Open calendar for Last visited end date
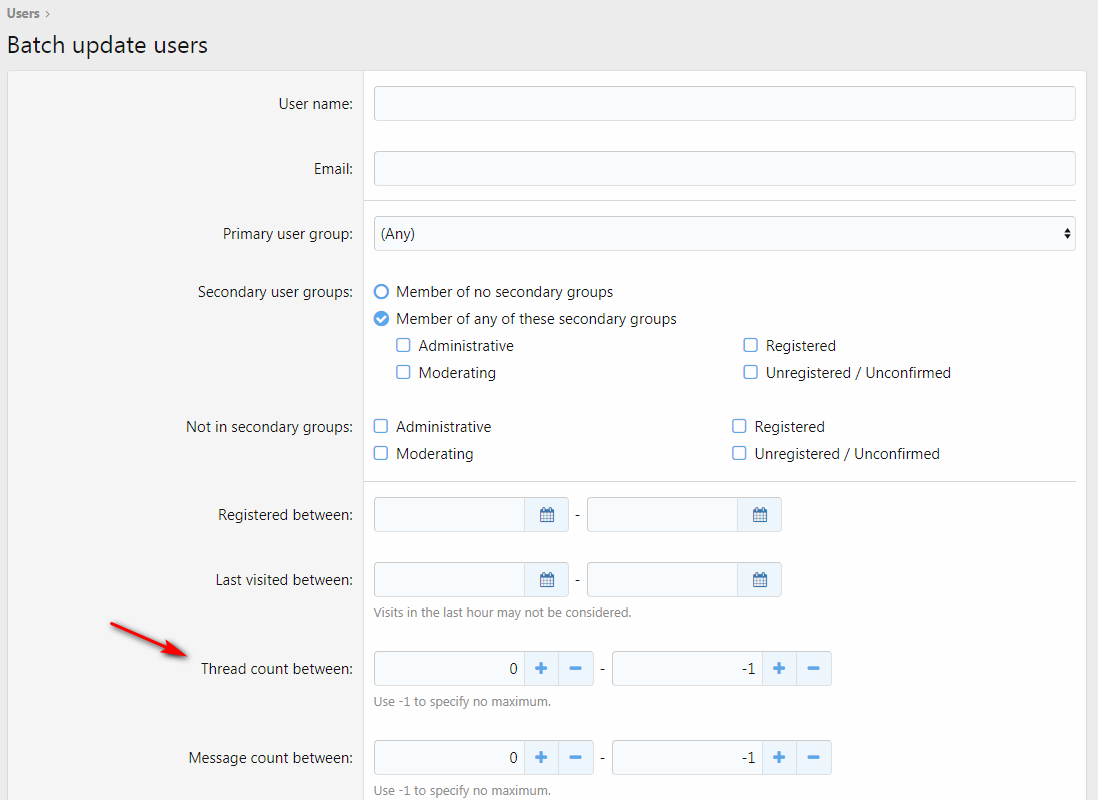Image resolution: width=1098 pixels, height=800 pixels. 760,580
